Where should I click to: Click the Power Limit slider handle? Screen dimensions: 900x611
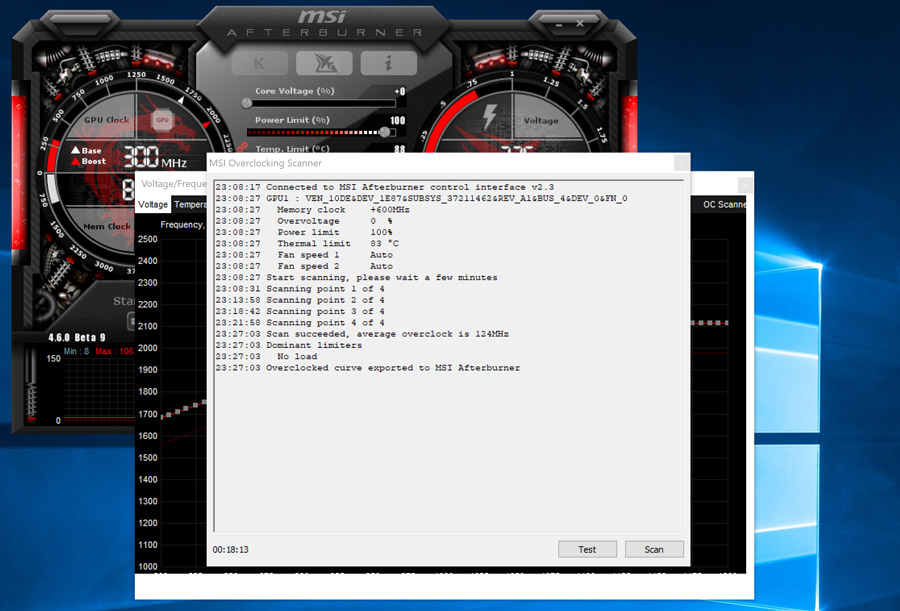pos(386,131)
